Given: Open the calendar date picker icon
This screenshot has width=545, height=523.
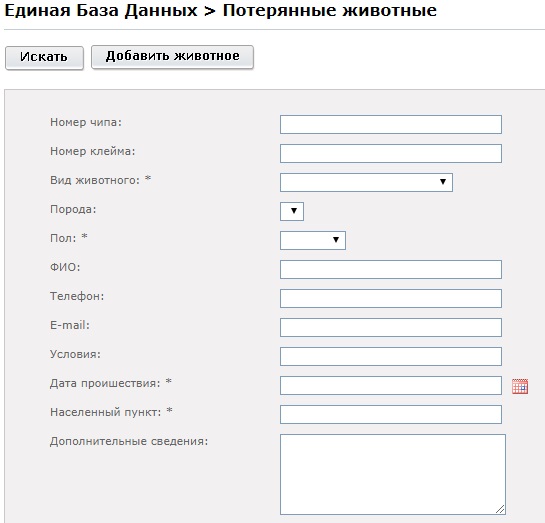Looking at the screenshot, I should click(520, 386).
